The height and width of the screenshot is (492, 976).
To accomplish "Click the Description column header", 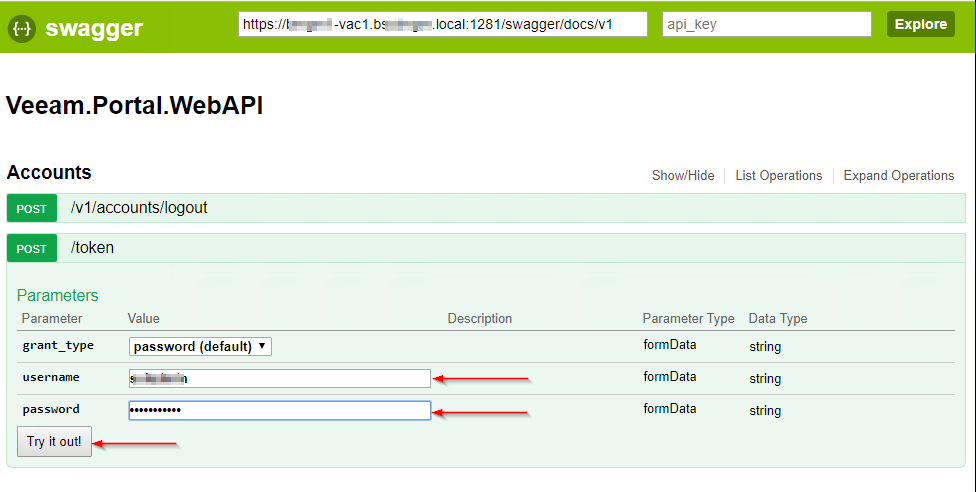I will click(480, 318).
